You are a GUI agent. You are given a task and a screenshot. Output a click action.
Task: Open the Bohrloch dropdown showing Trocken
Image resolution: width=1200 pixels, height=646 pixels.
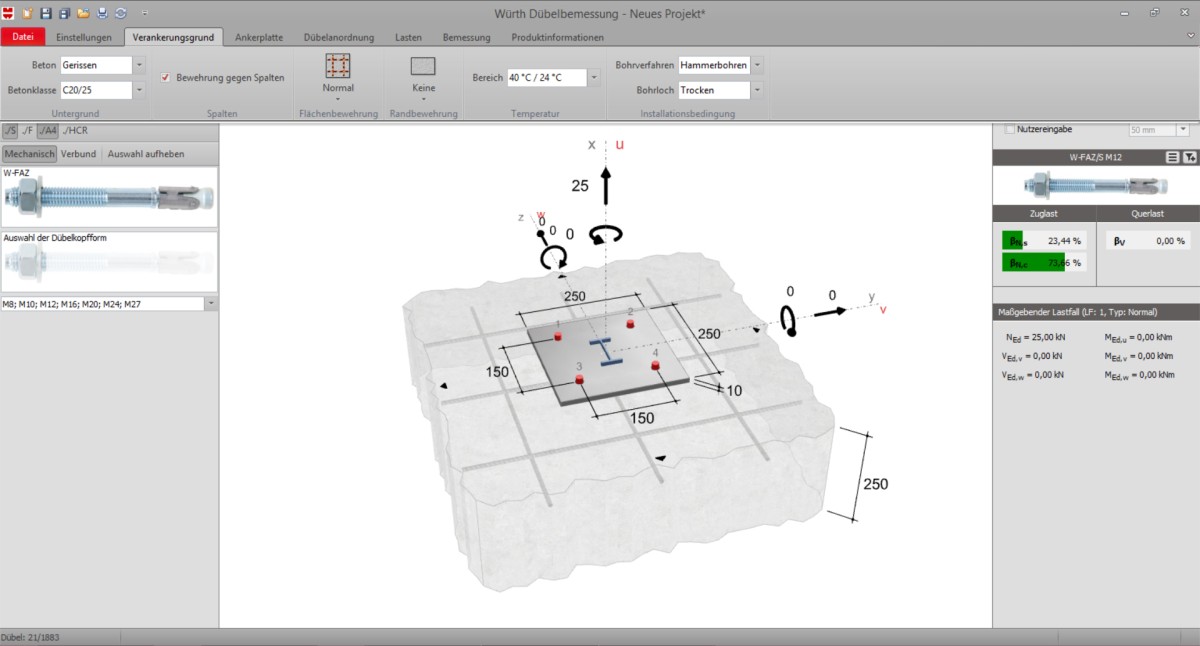point(757,90)
